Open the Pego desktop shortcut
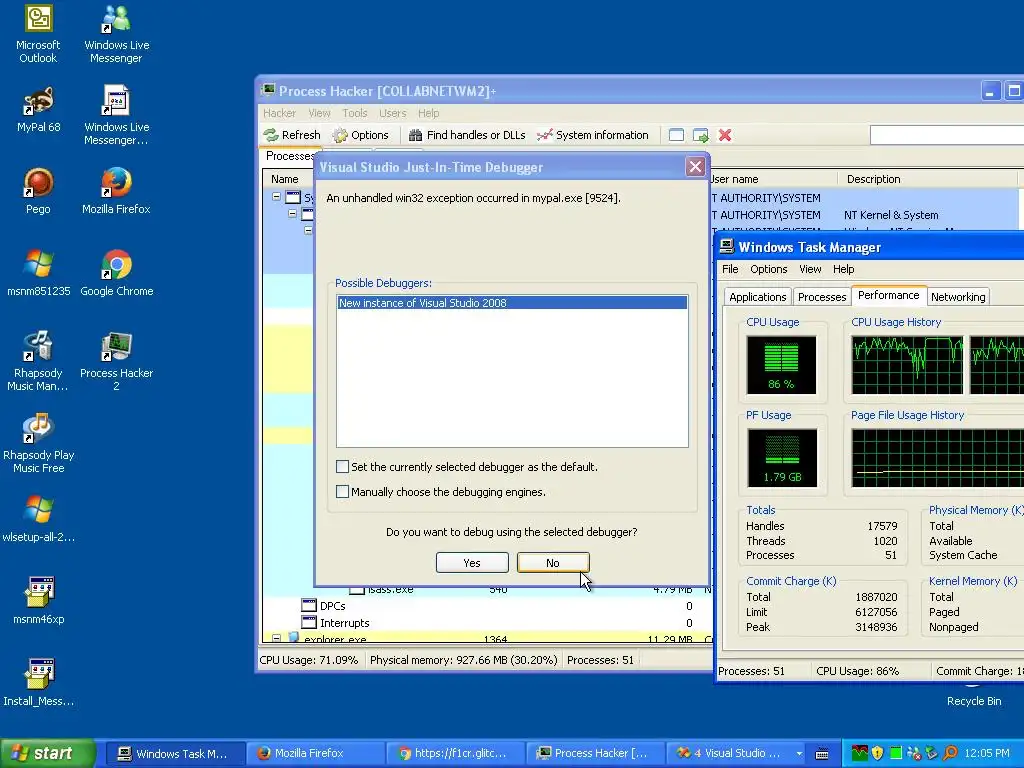 [x=38, y=191]
